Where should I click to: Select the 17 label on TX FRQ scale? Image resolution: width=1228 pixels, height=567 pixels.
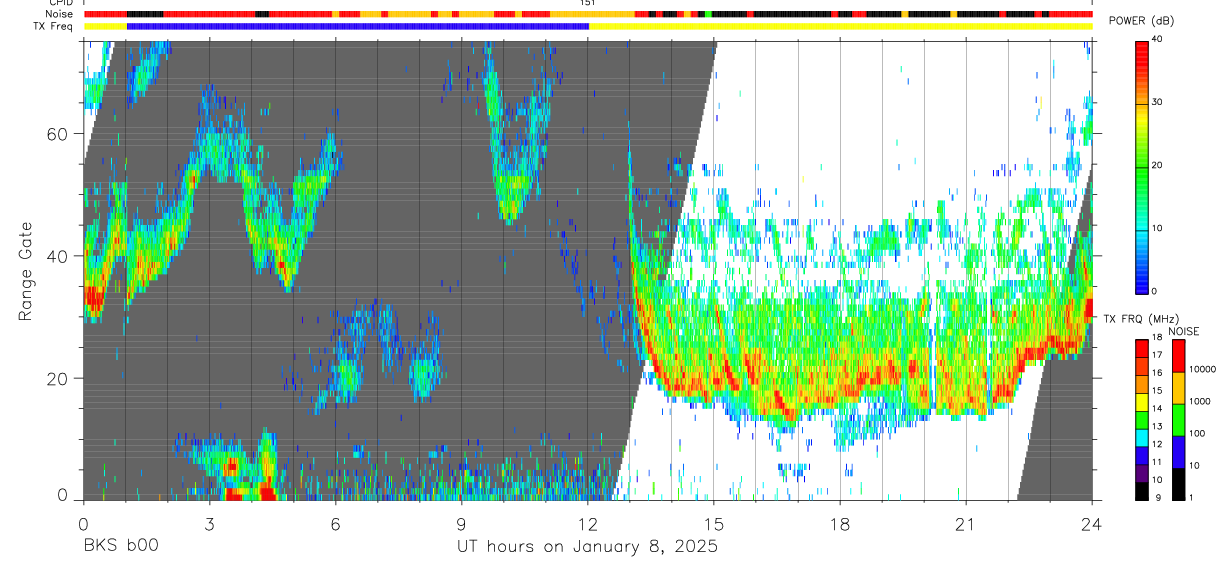pos(1157,355)
